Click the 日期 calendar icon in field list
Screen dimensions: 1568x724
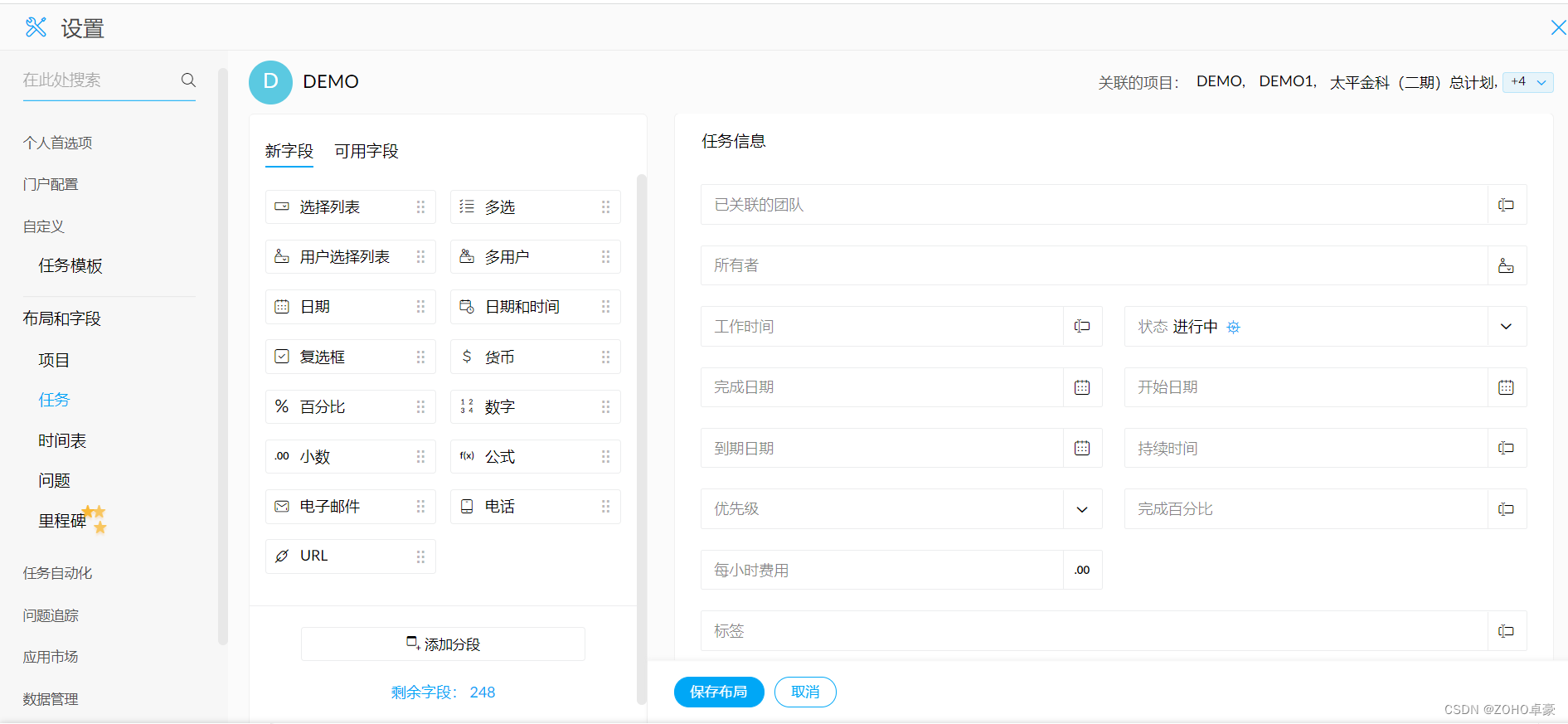pyautogui.click(x=282, y=307)
